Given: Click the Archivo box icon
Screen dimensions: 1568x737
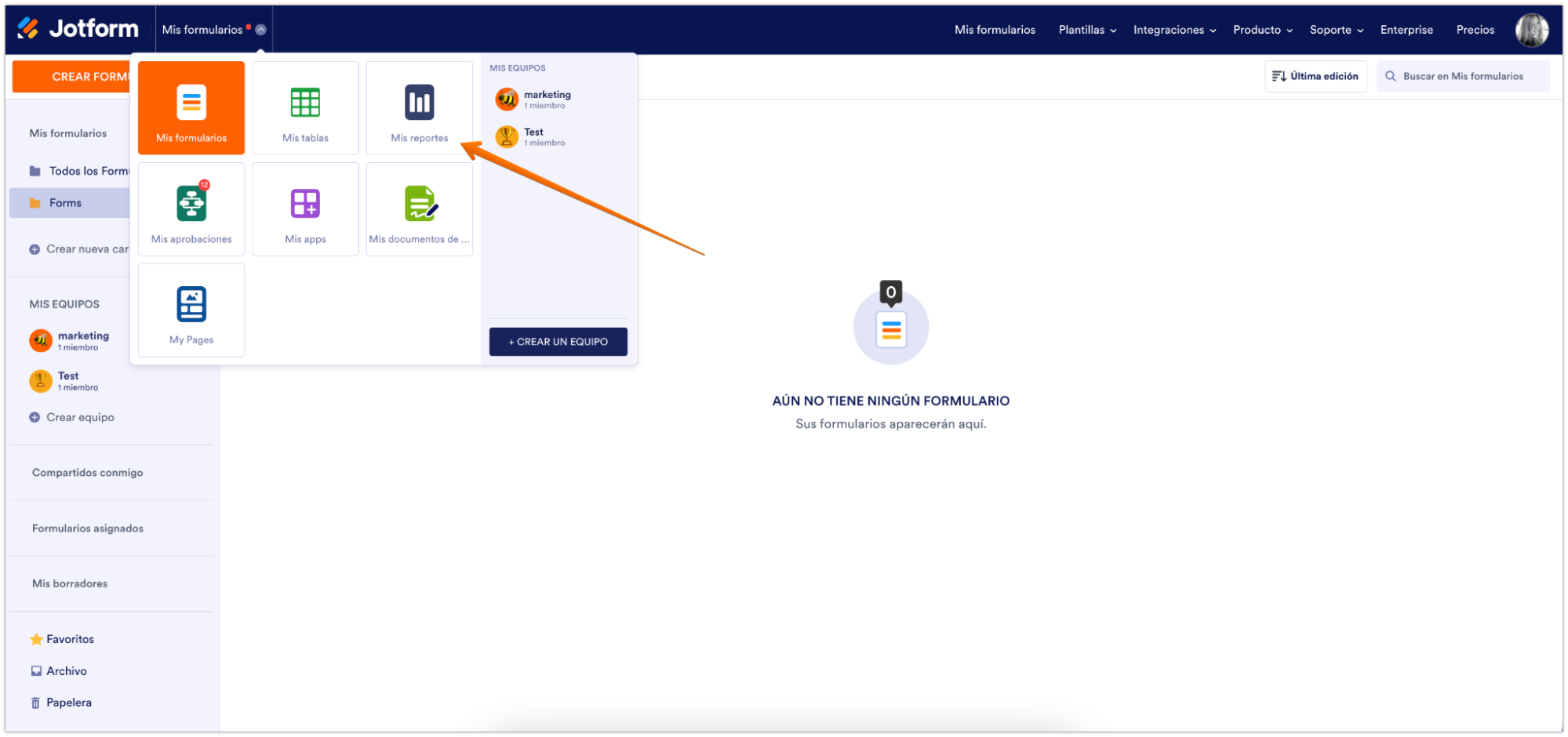Looking at the screenshot, I should pyautogui.click(x=36, y=671).
